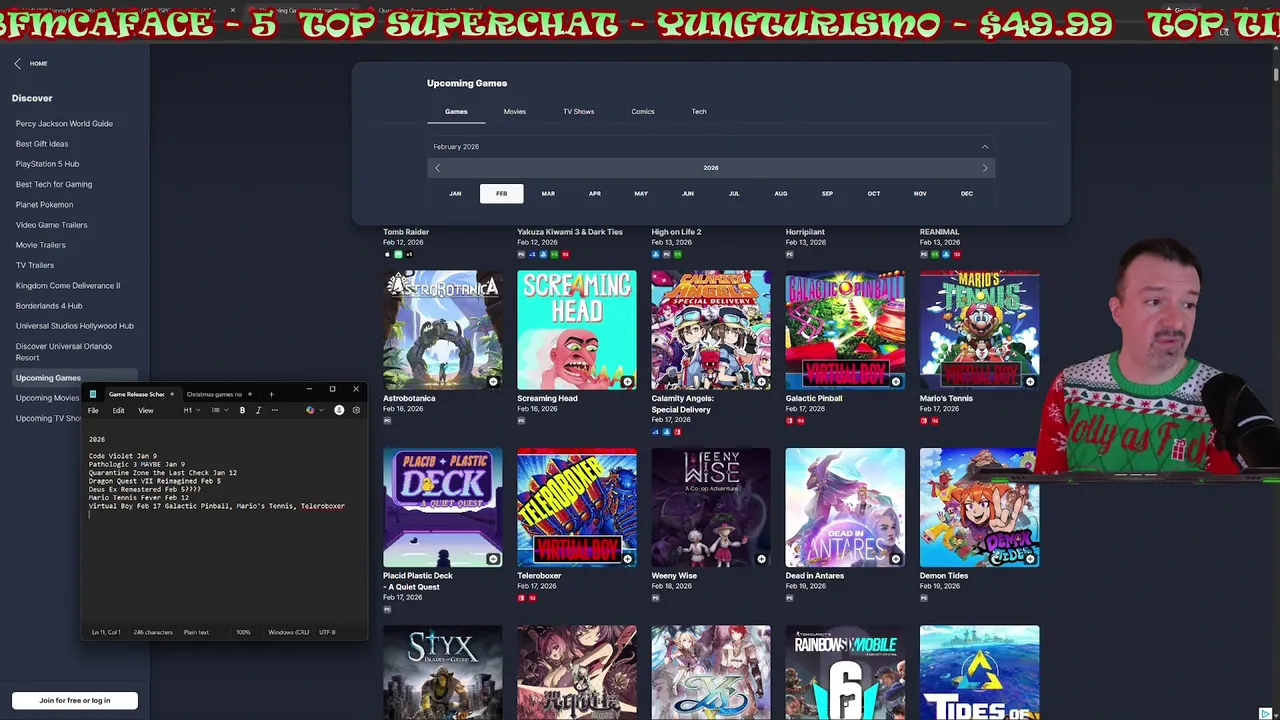Add Weeny Wise with plus icon
The height and width of the screenshot is (720, 1280).
coord(761,559)
